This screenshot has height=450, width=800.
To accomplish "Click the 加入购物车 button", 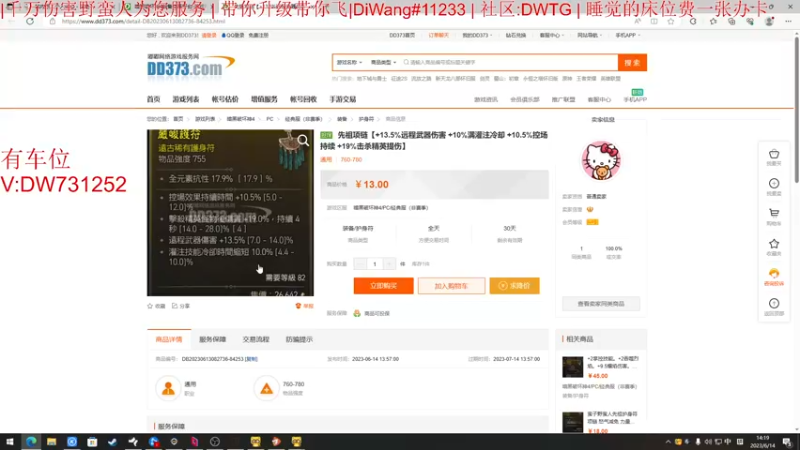I will 452,286.
